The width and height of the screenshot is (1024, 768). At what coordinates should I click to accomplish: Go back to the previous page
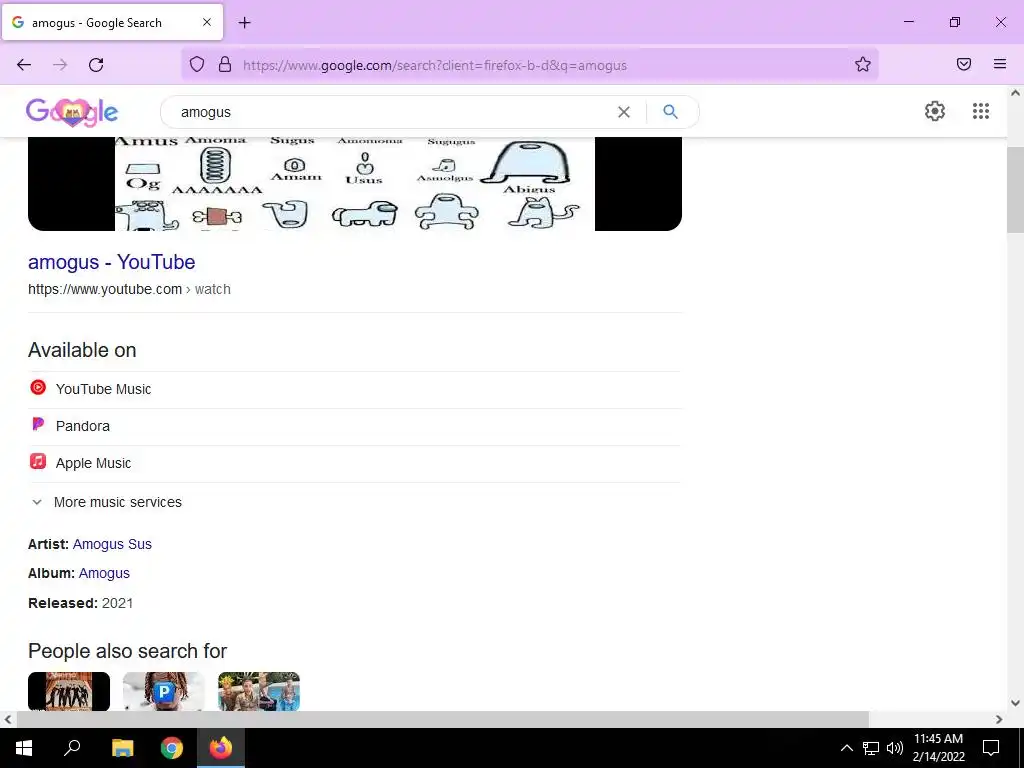[x=24, y=65]
